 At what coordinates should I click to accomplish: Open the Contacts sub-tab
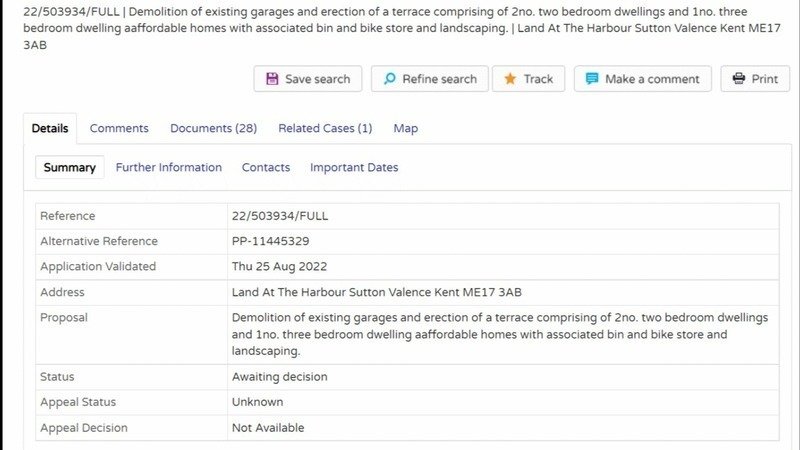(266, 167)
